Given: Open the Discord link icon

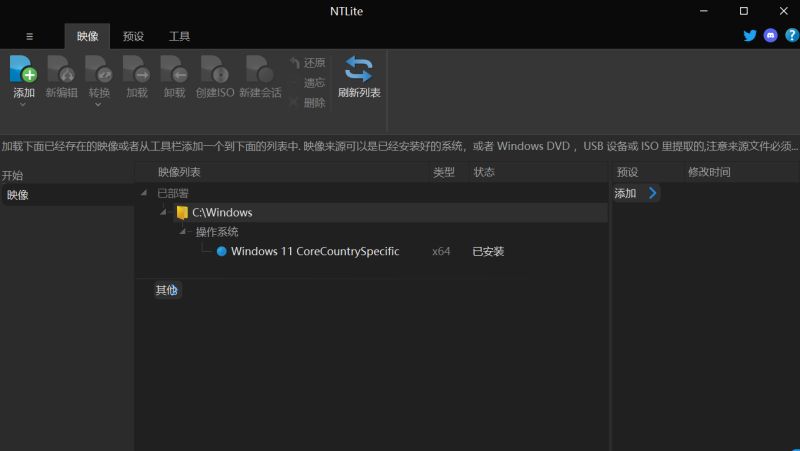Looking at the screenshot, I should 770,35.
